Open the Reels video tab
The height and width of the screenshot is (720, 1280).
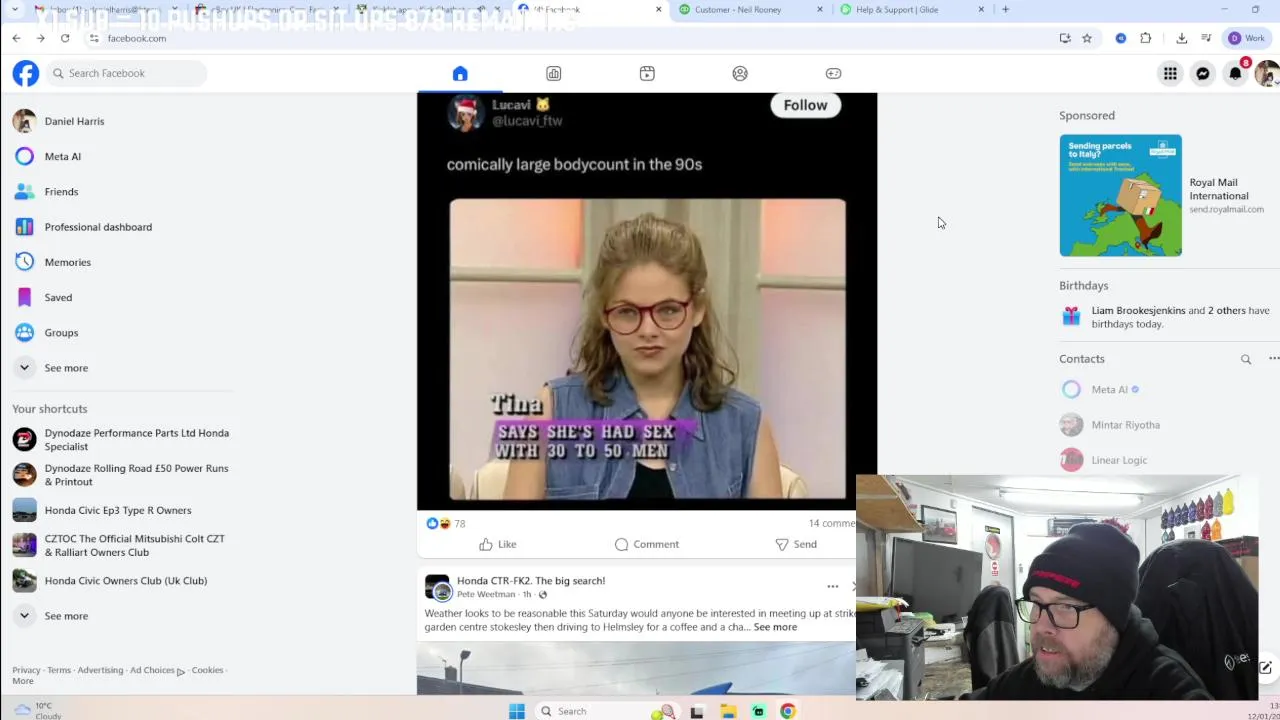[x=647, y=73]
